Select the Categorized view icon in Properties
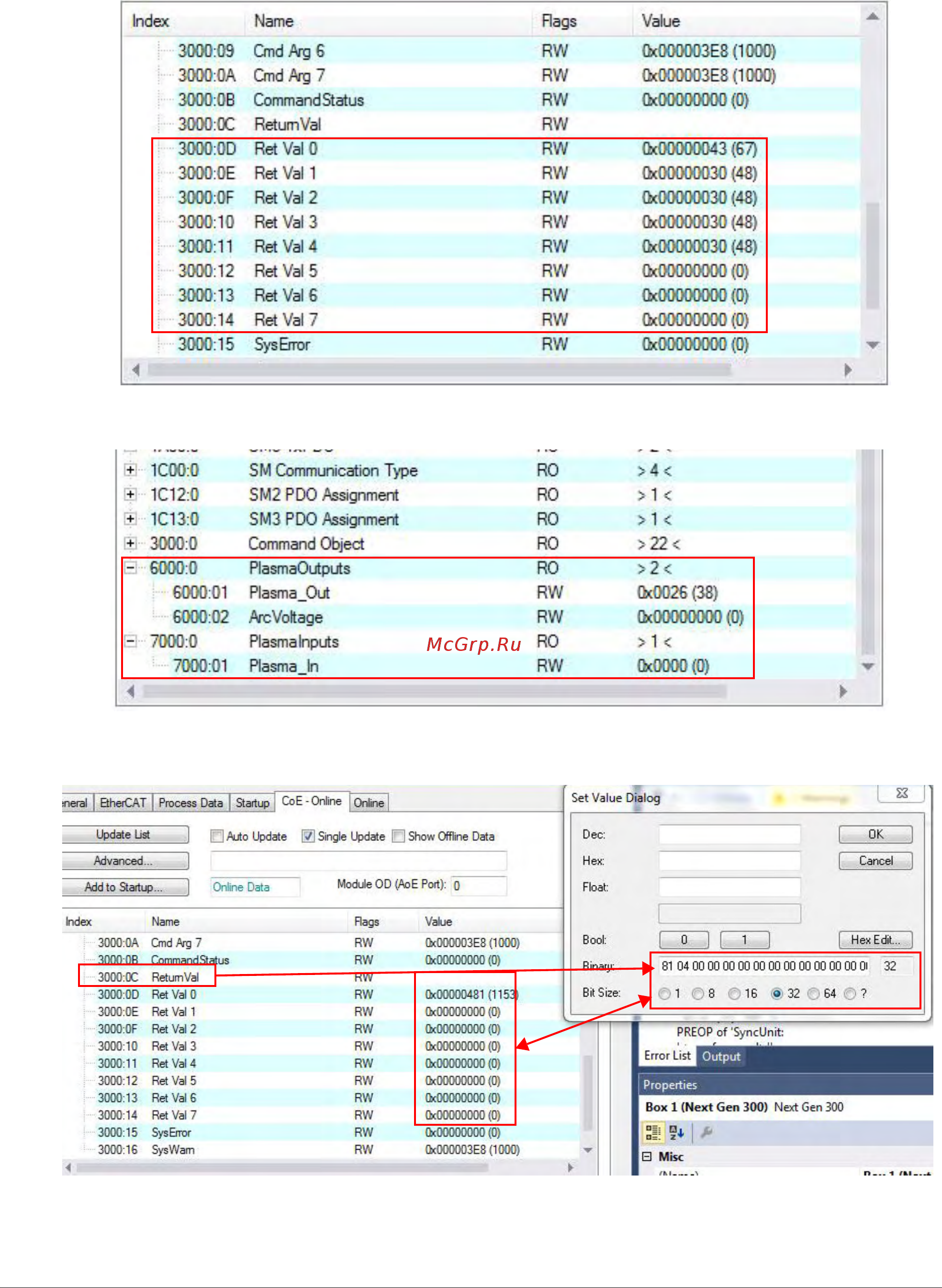The width and height of the screenshot is (942, 1288). click(652, 1132)
